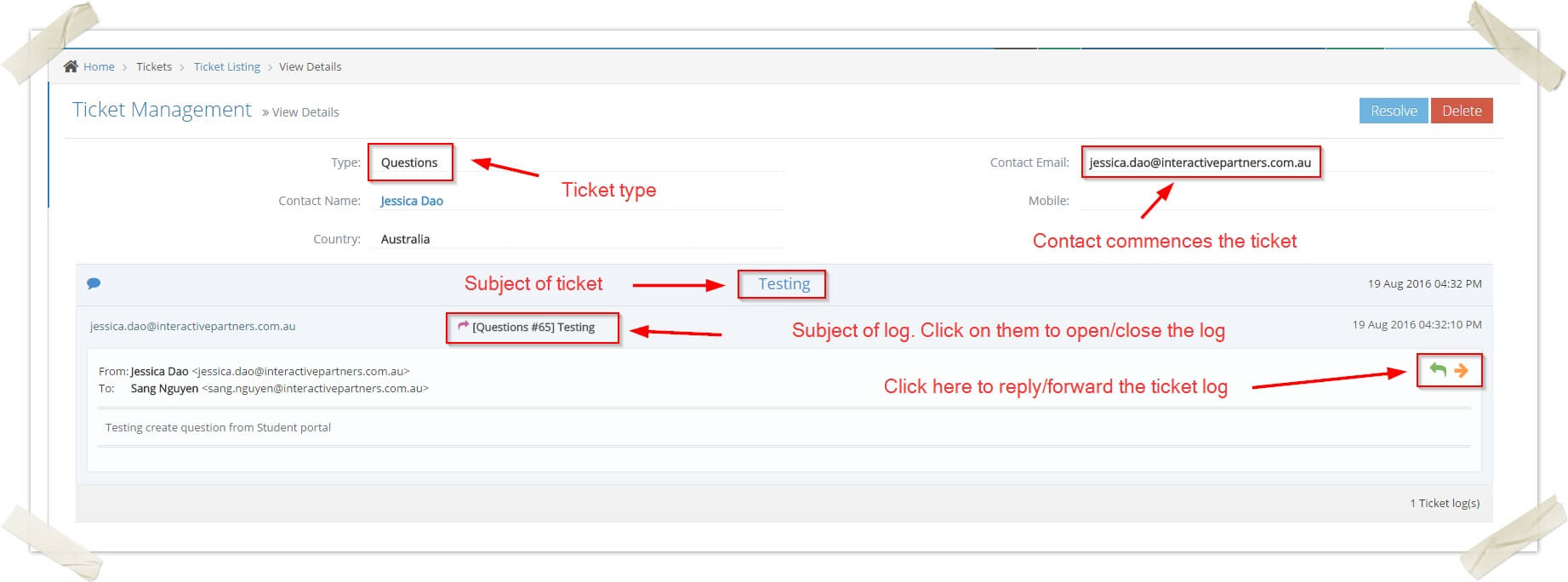1568x582 pixels.
Task: Click the log timestamp 19 Aug 2016 04:32:10 PM
Action: [x=1417, y=324]
